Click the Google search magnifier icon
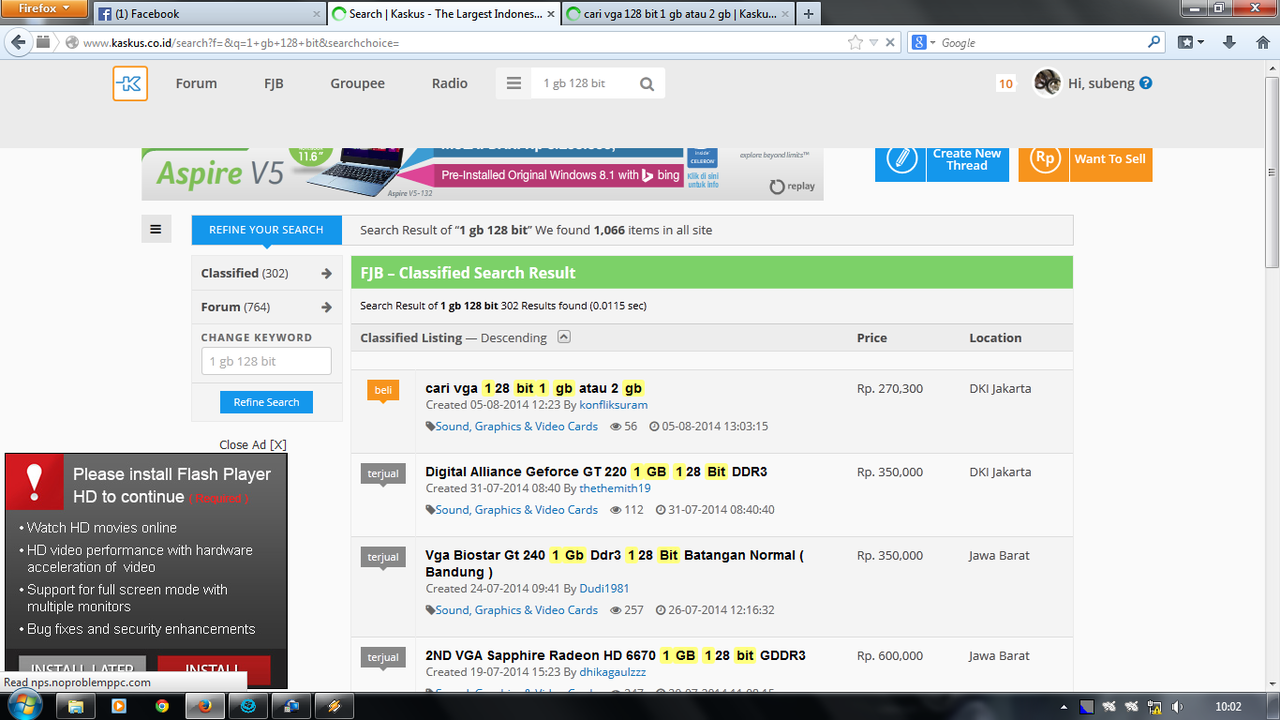Viewport: 1280px width, 720px height. (x=1154, y=42)
